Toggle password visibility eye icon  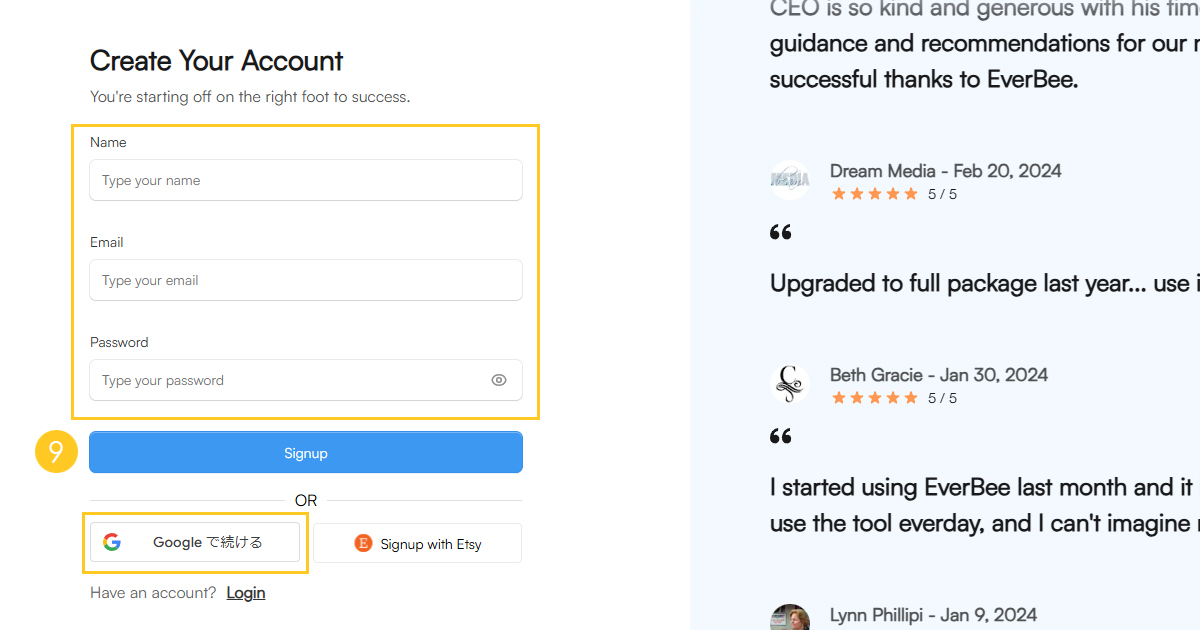click(499, 380)
